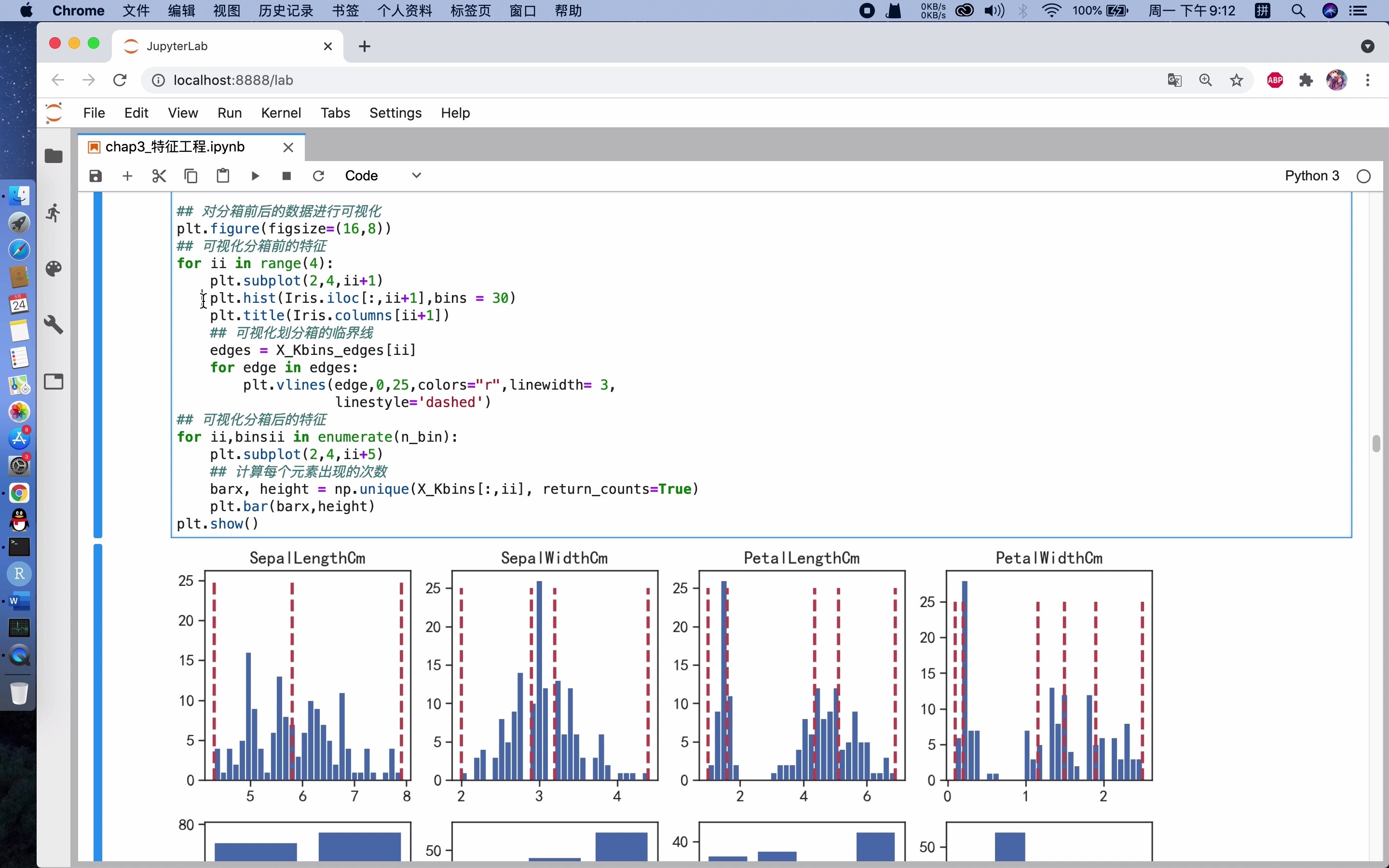
Task: Expand Chrome tab search dropdown arrow
Action: (1368, 46)
